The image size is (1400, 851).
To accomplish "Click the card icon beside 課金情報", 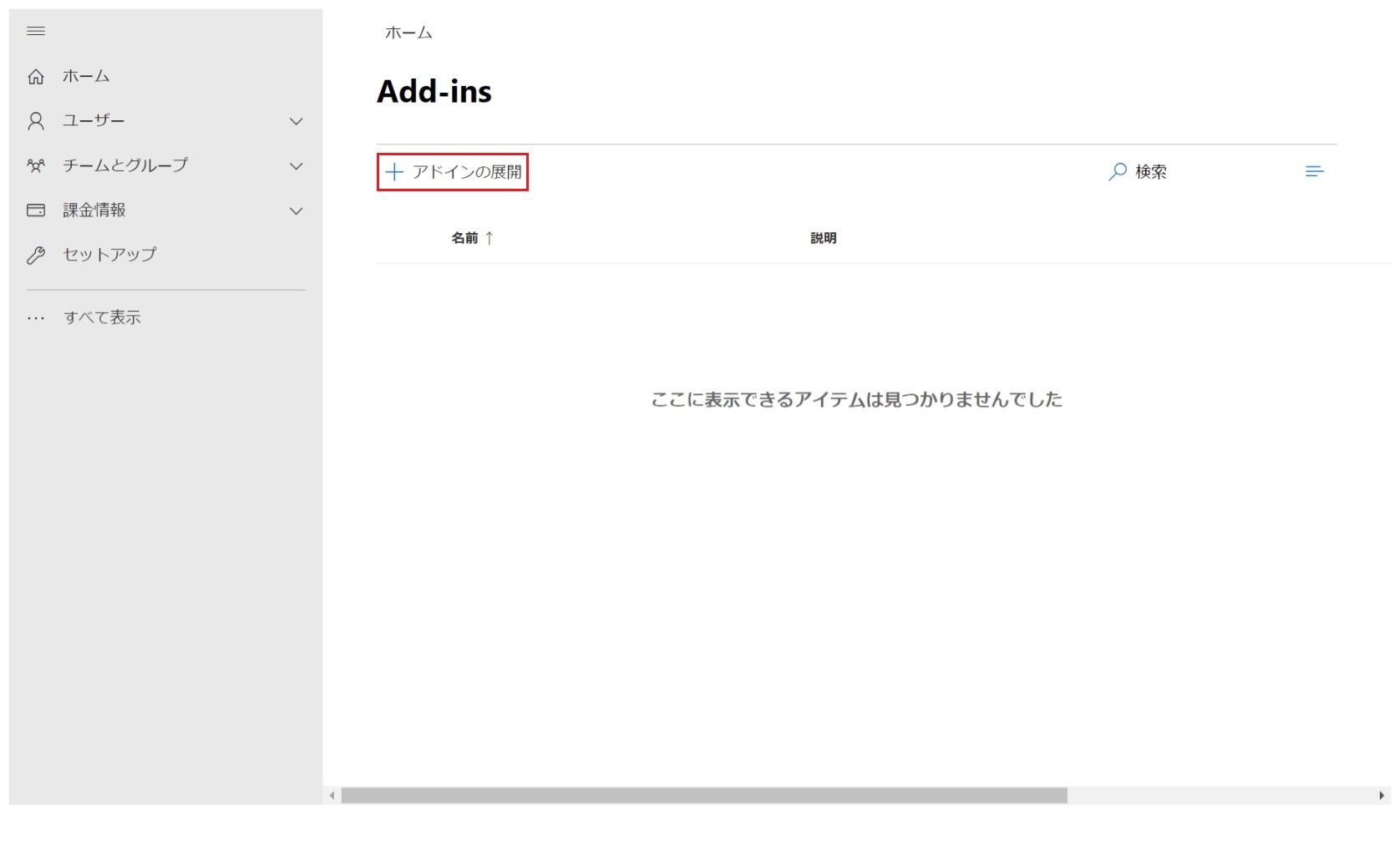I will pyautogui.click(x=36, y=210).
